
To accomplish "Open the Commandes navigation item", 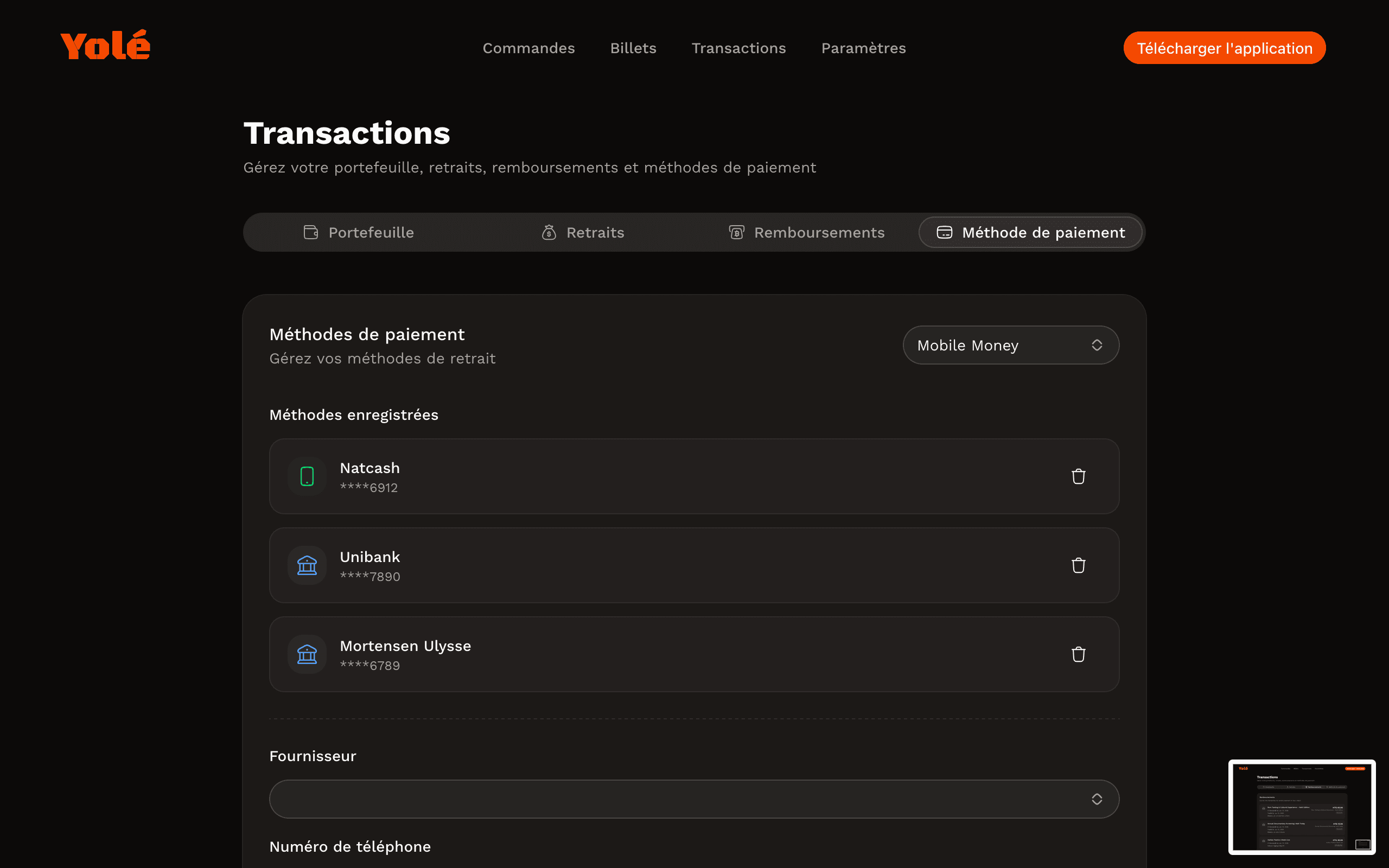I will coord(528,48).
